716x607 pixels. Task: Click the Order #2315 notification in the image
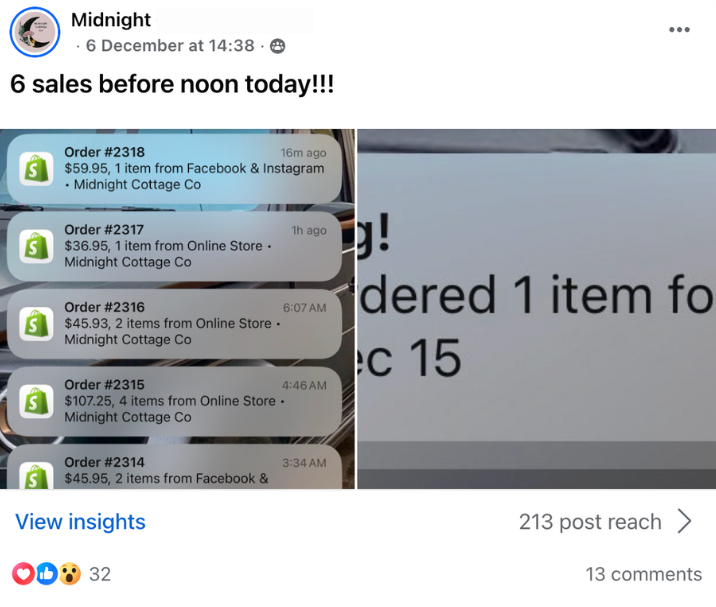point(174,401)
